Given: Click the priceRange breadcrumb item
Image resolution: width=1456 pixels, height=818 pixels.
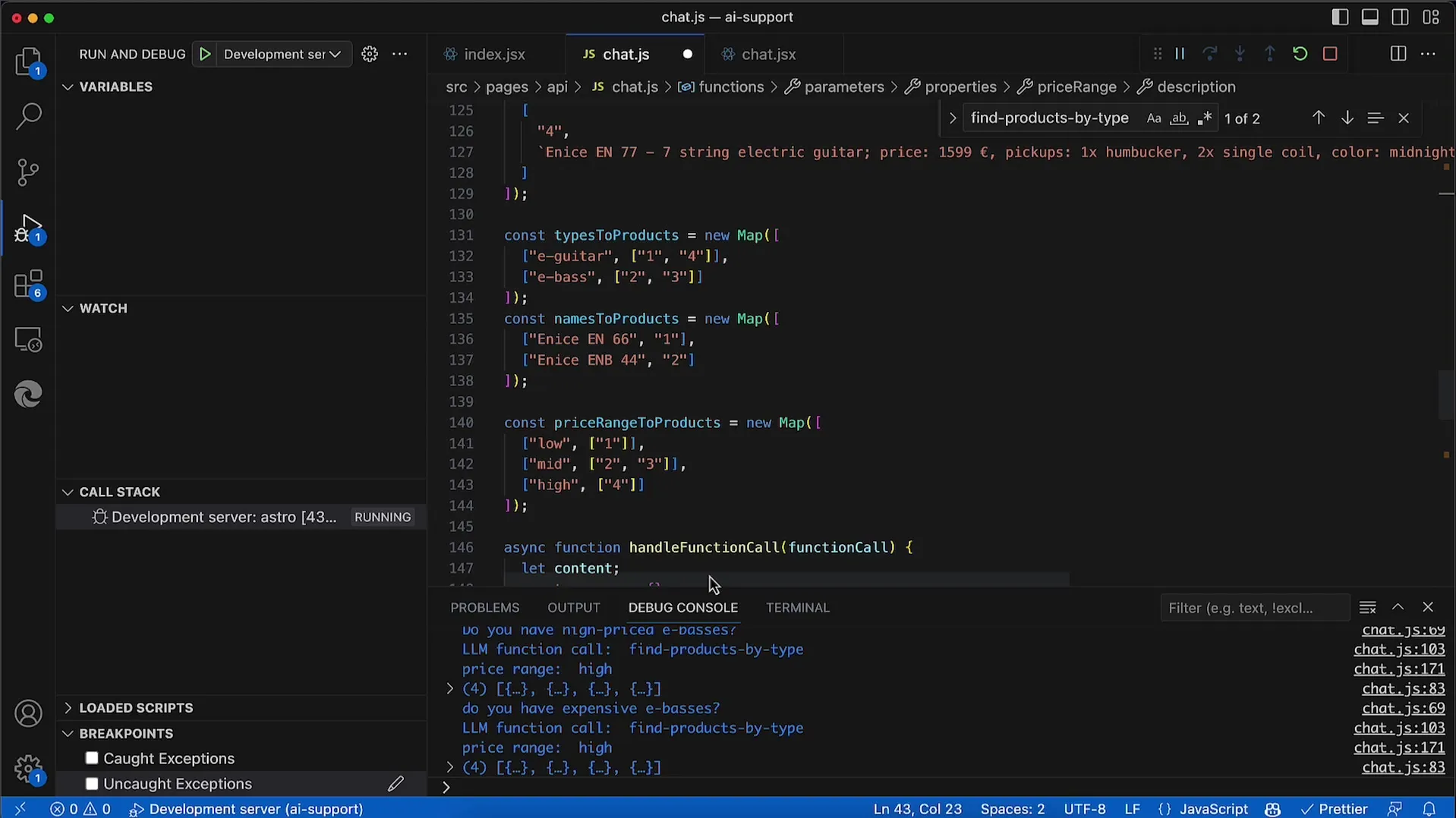Looking at the screenshot, I should coord(1076,87).
